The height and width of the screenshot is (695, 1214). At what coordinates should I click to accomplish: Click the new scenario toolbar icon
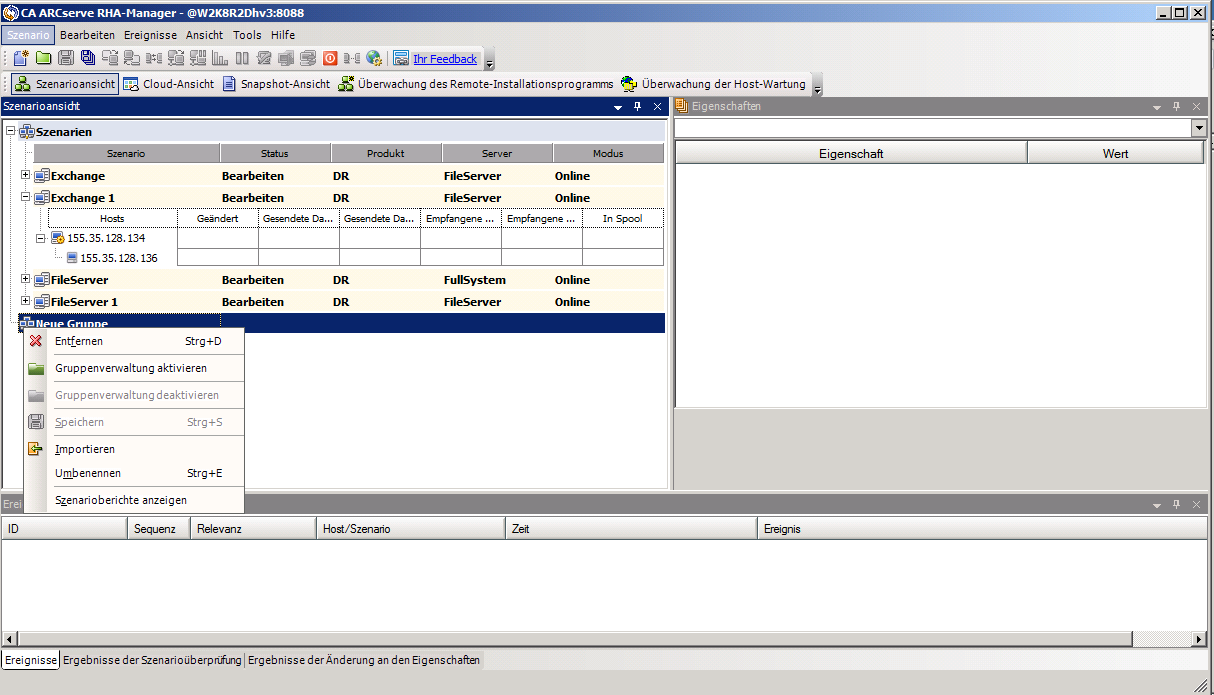pyautogui.click(x=21, y=58)
